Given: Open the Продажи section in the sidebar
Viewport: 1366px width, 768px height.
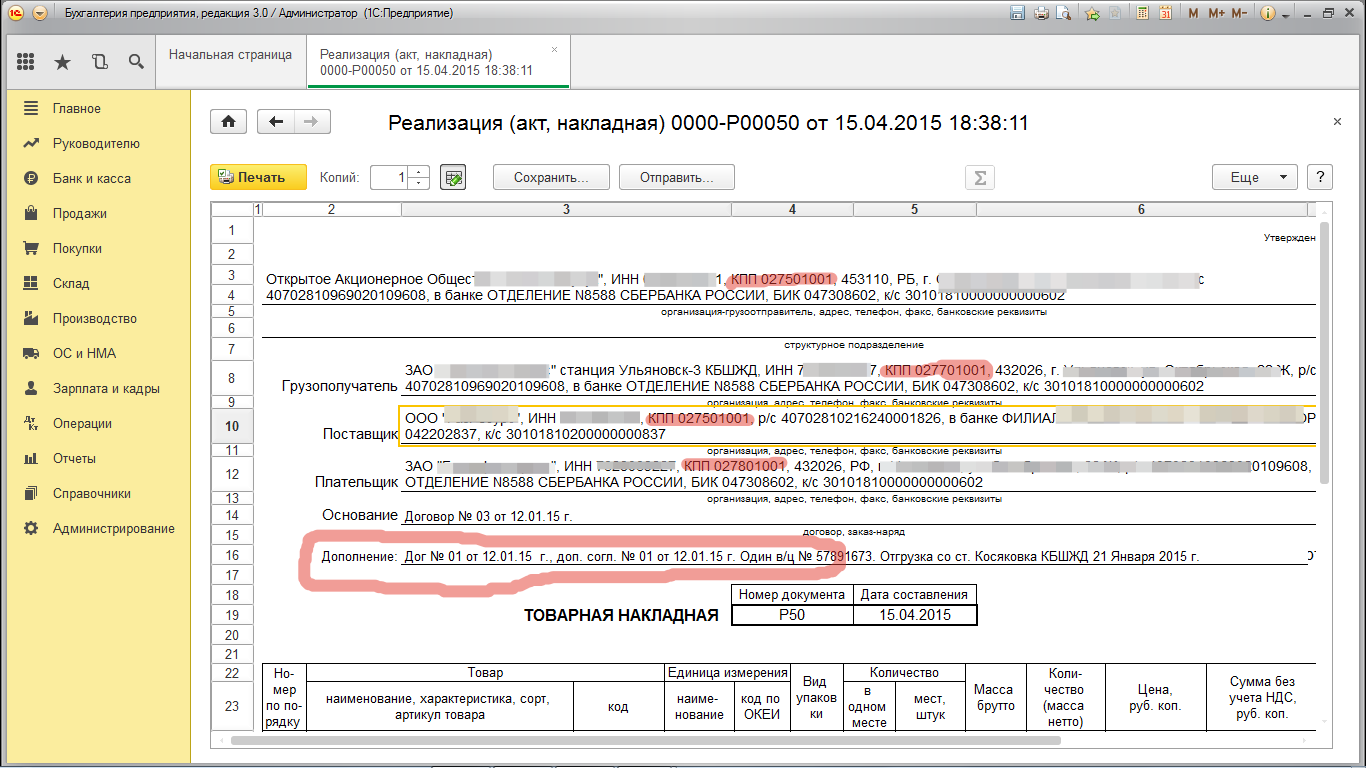Looking at the screenshot, I should point(80,213).
